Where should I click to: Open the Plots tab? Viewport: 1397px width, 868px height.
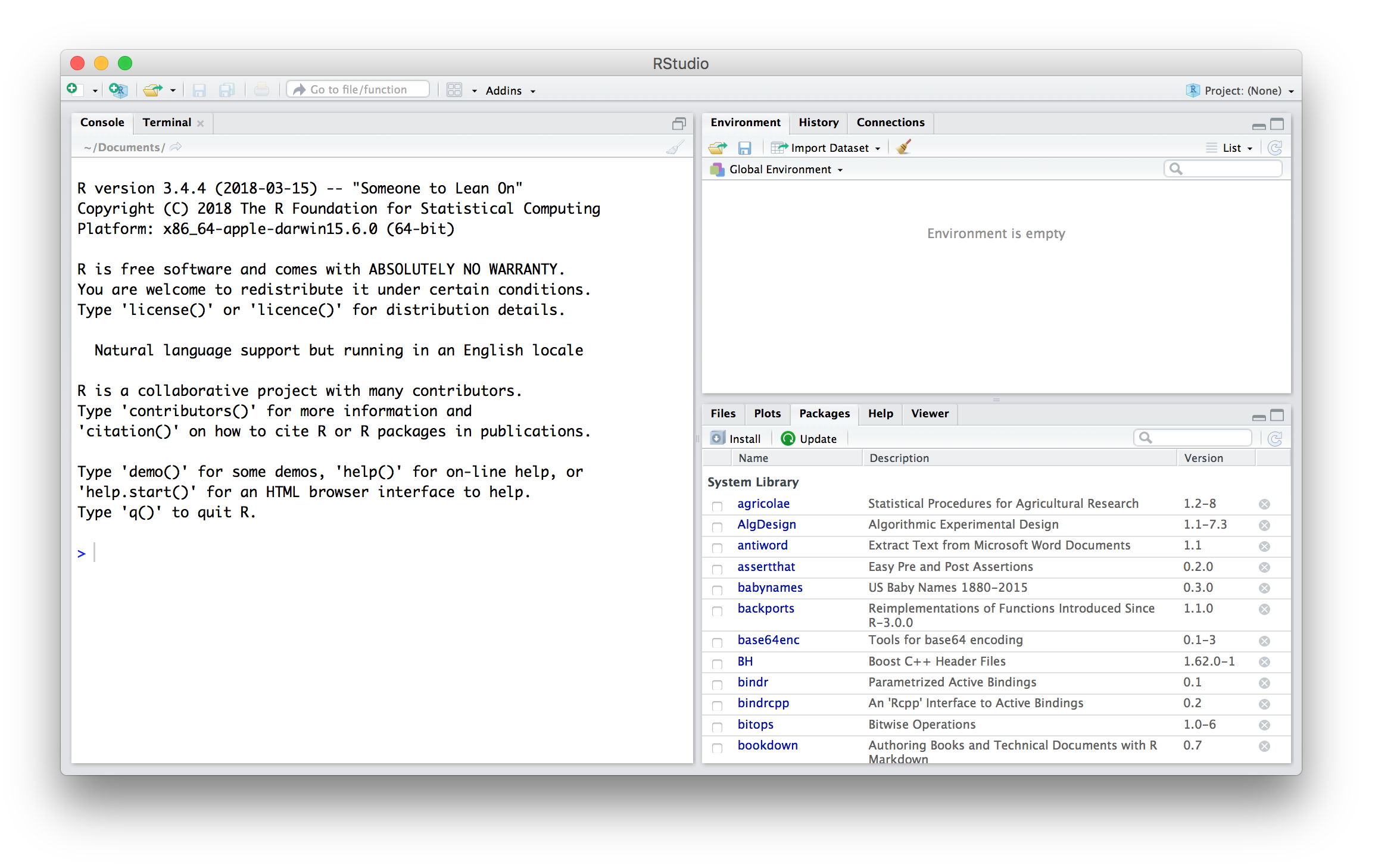pos(767,414)
